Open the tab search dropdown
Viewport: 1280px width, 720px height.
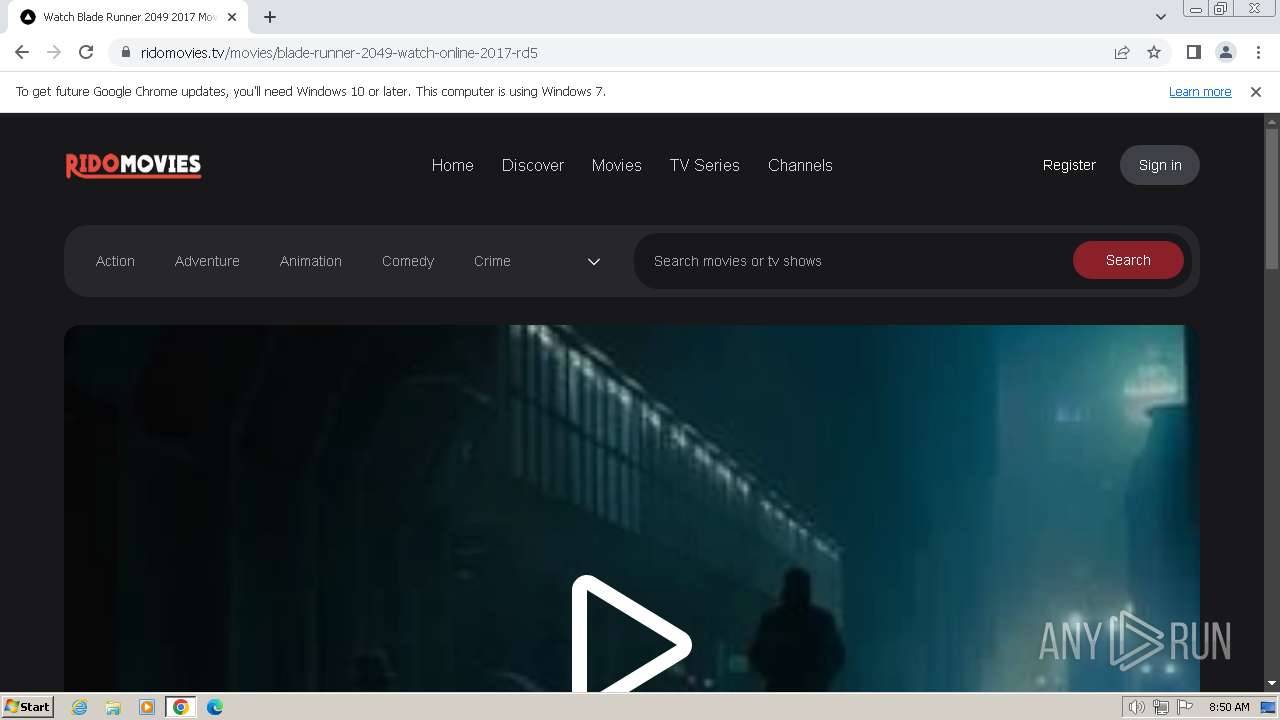(x=1160, y=17)
